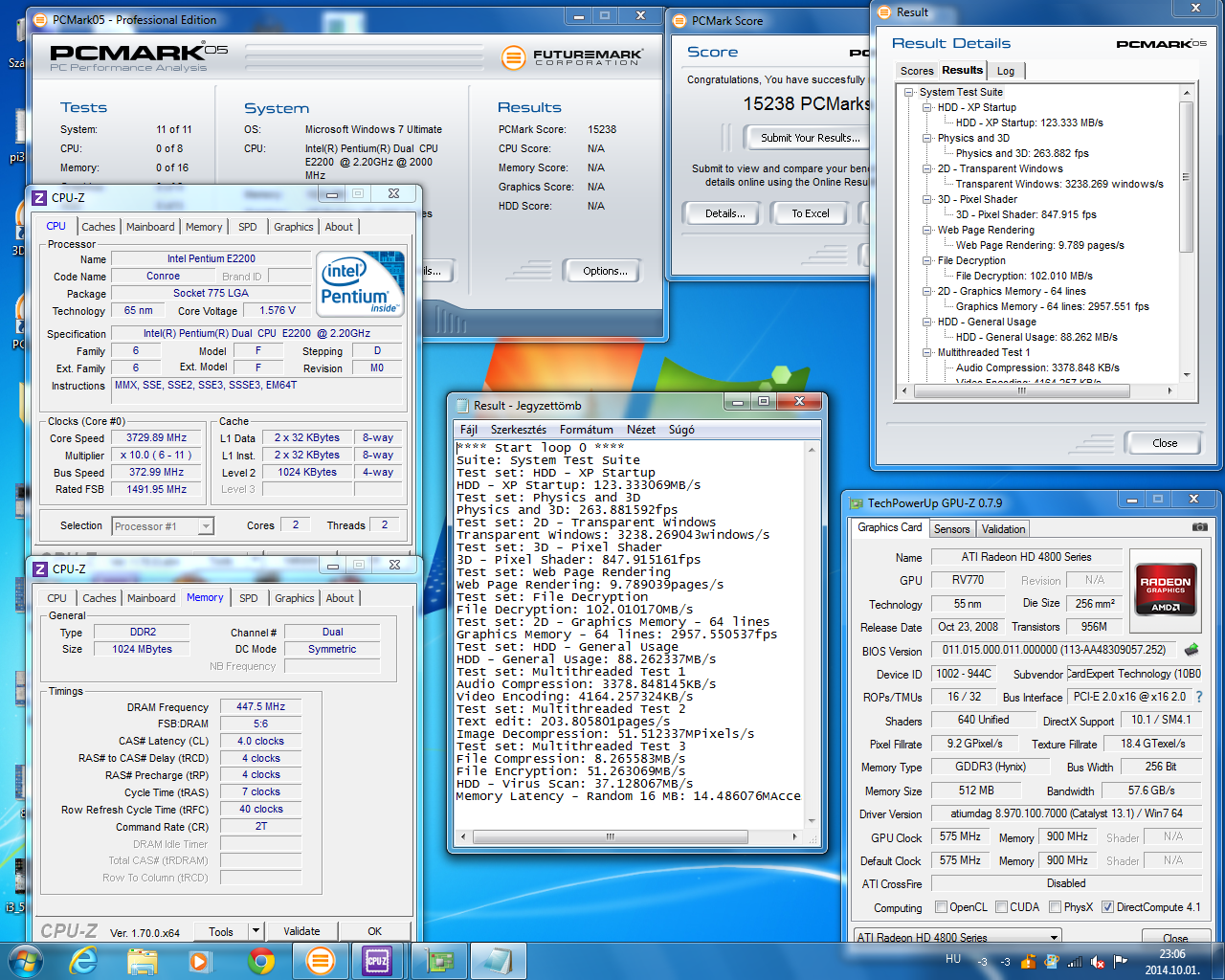Open Windows Media Player taskbar icon
Viewport: 1225px width, 980px height.
click(199, 960)
